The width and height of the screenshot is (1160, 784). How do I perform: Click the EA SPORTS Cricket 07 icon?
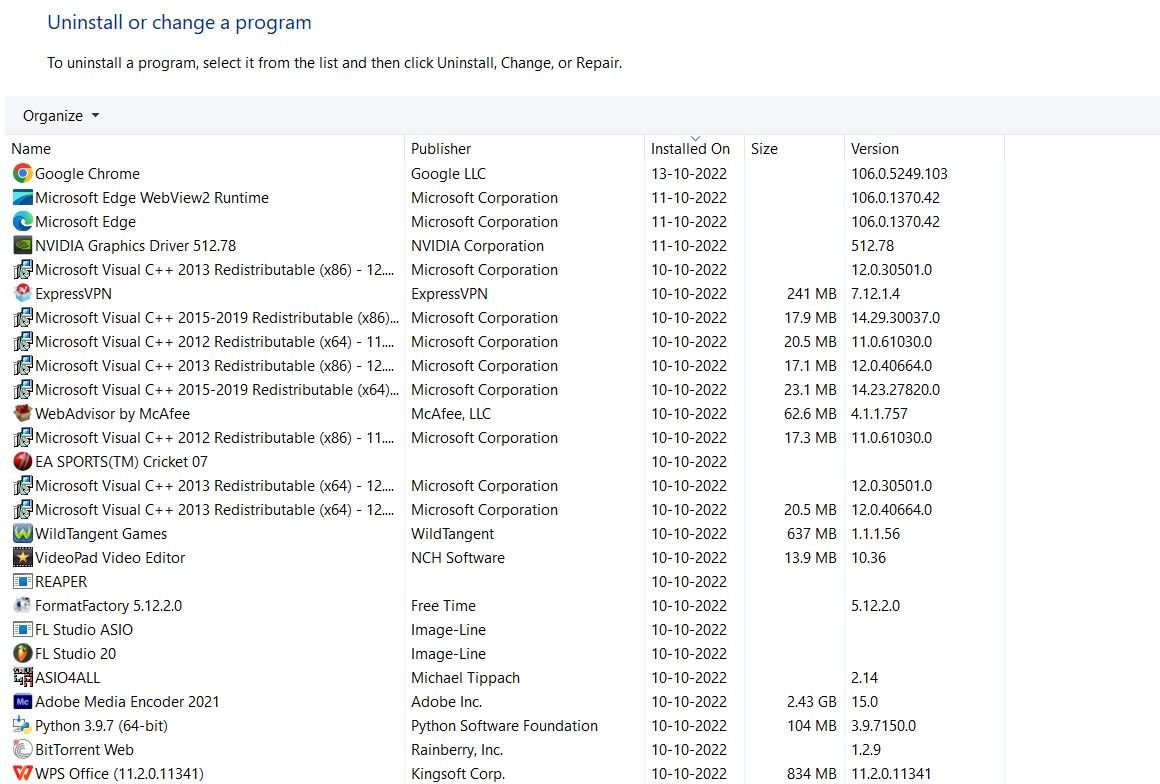[22, 461]
